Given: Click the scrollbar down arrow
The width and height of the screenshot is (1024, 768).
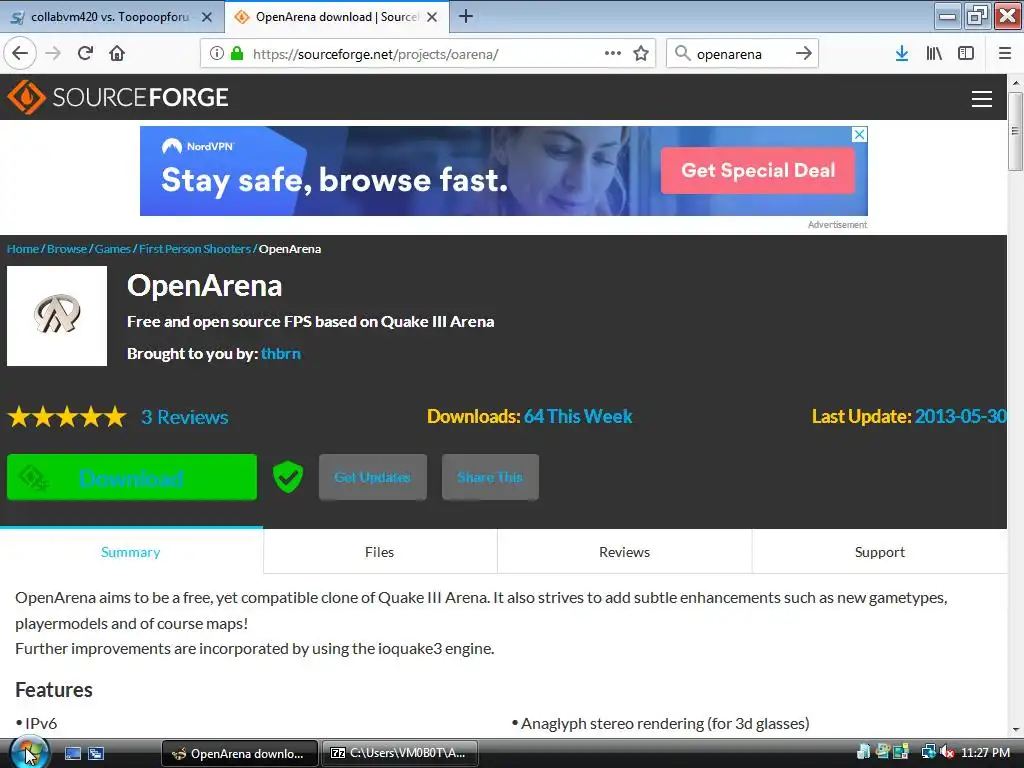Looking at the screenshot, I should coord(1015,730).
